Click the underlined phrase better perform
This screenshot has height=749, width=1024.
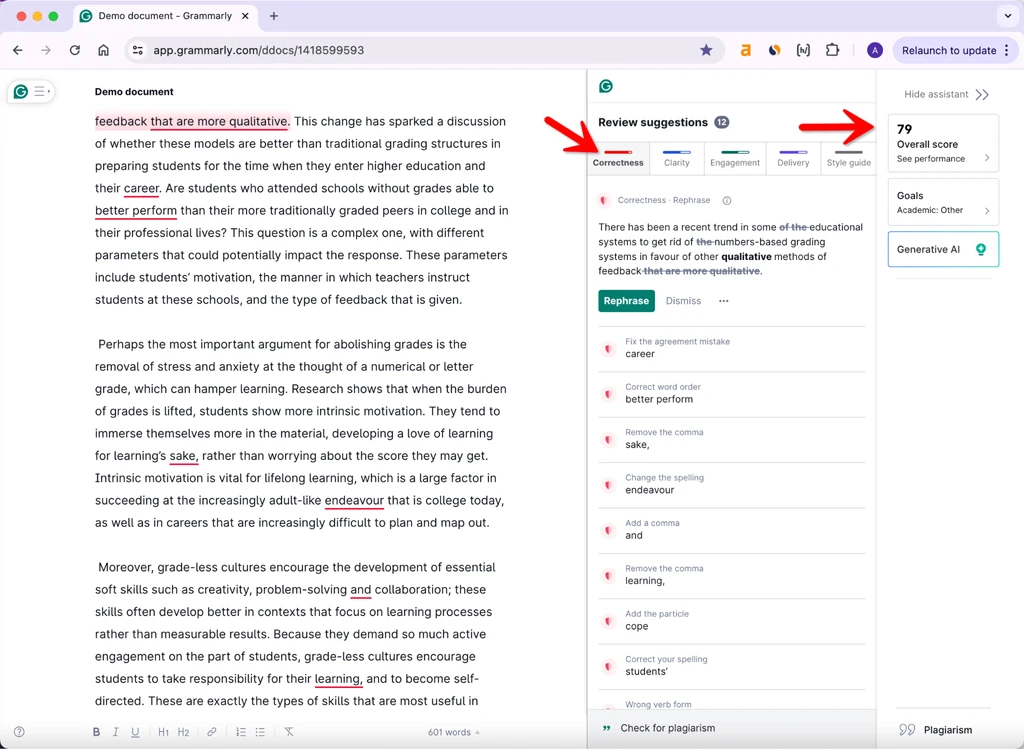click(136, 211)
